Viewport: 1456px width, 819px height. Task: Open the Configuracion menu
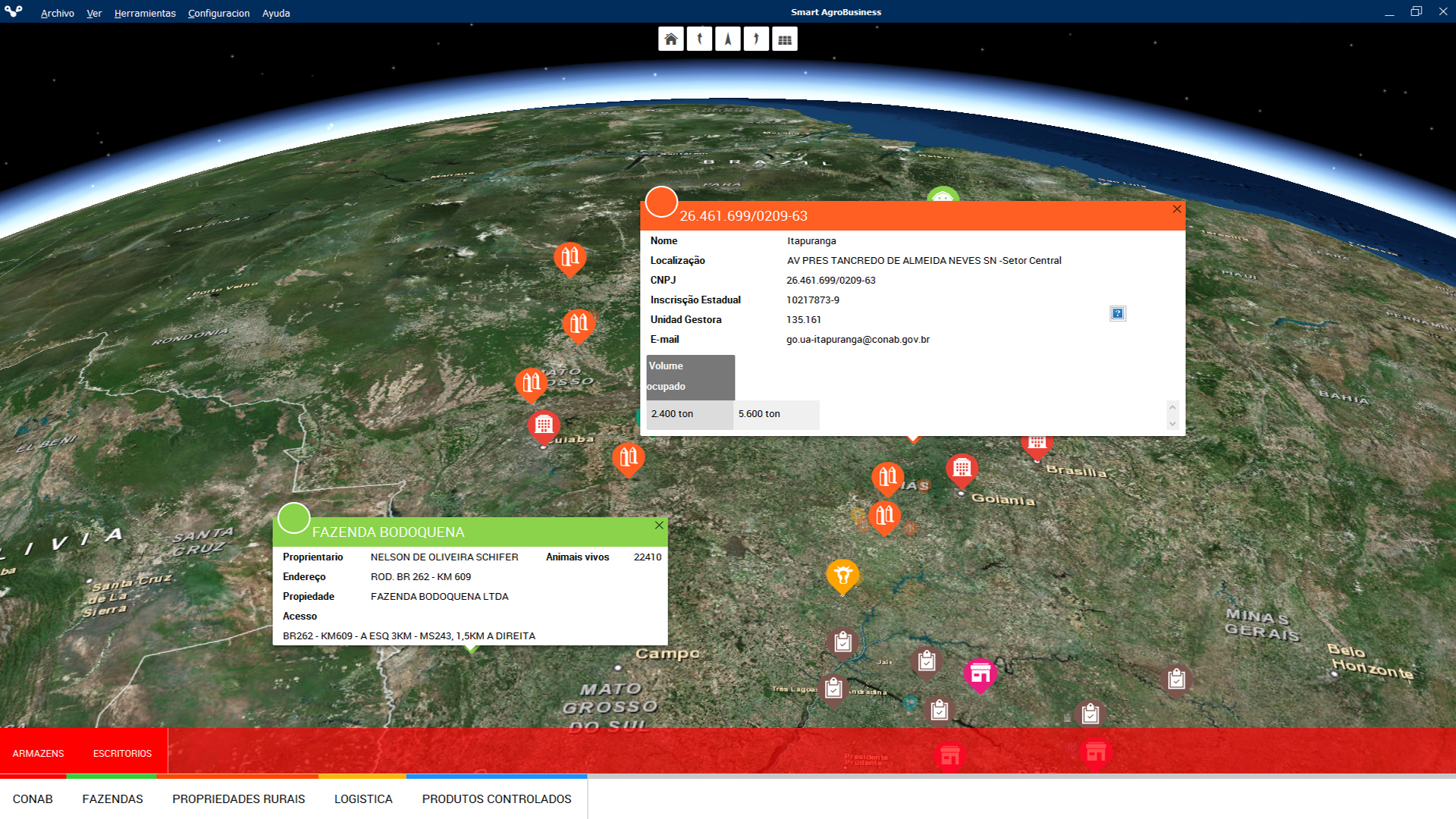[218, 13]
